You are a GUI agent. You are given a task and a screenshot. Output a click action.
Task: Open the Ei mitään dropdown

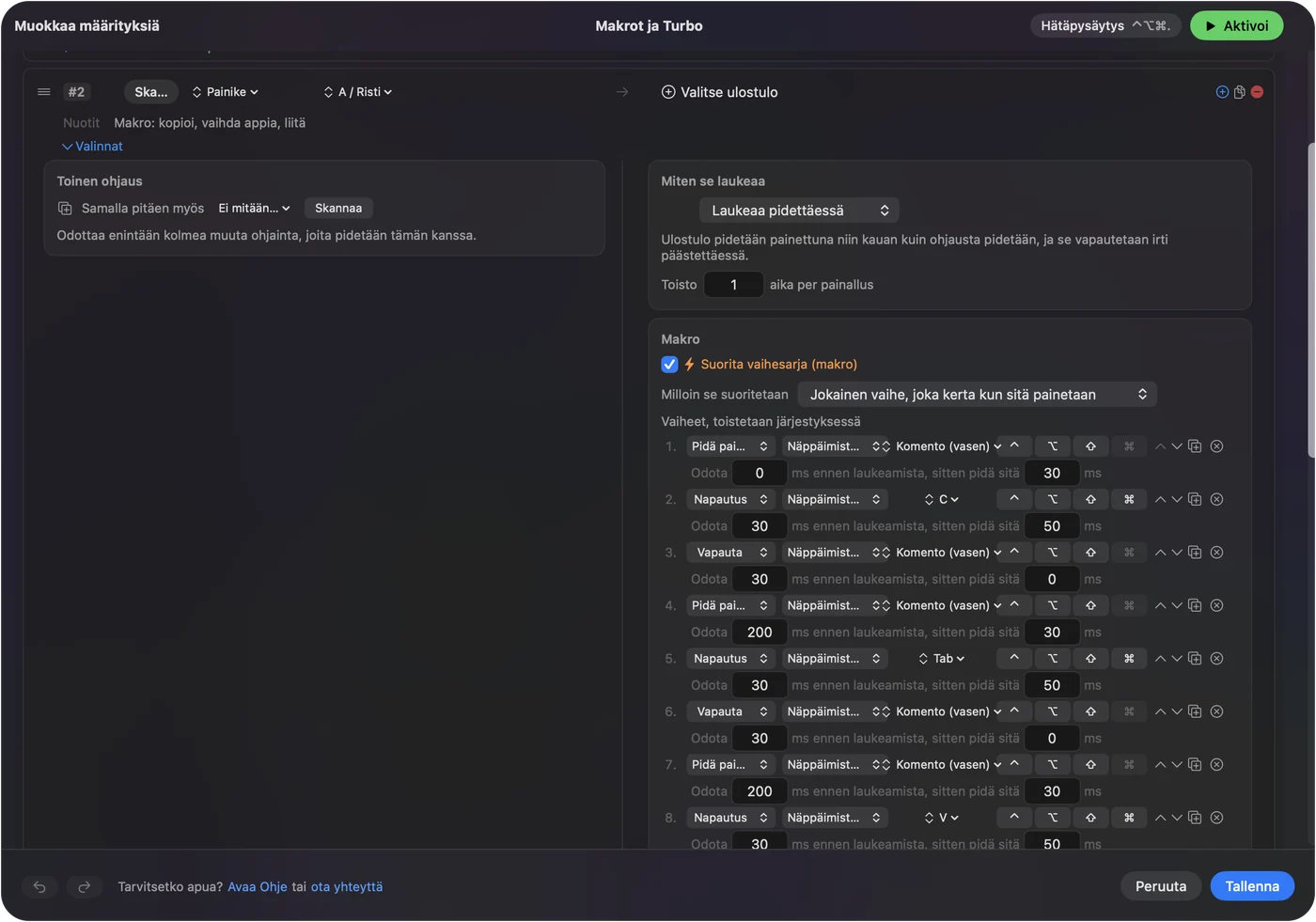(x=255, y=209)
